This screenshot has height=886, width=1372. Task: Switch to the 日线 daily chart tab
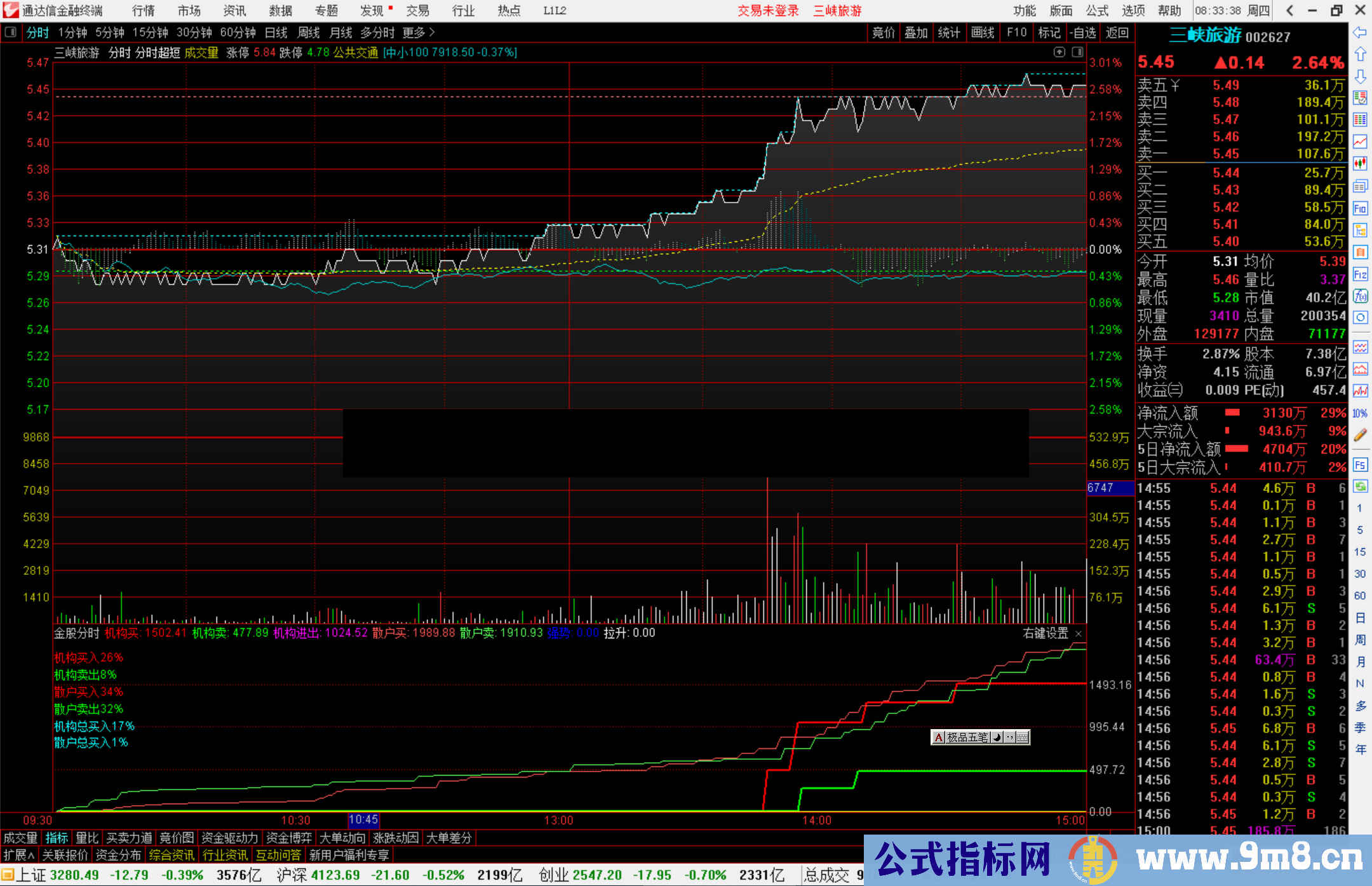point(276,32)
